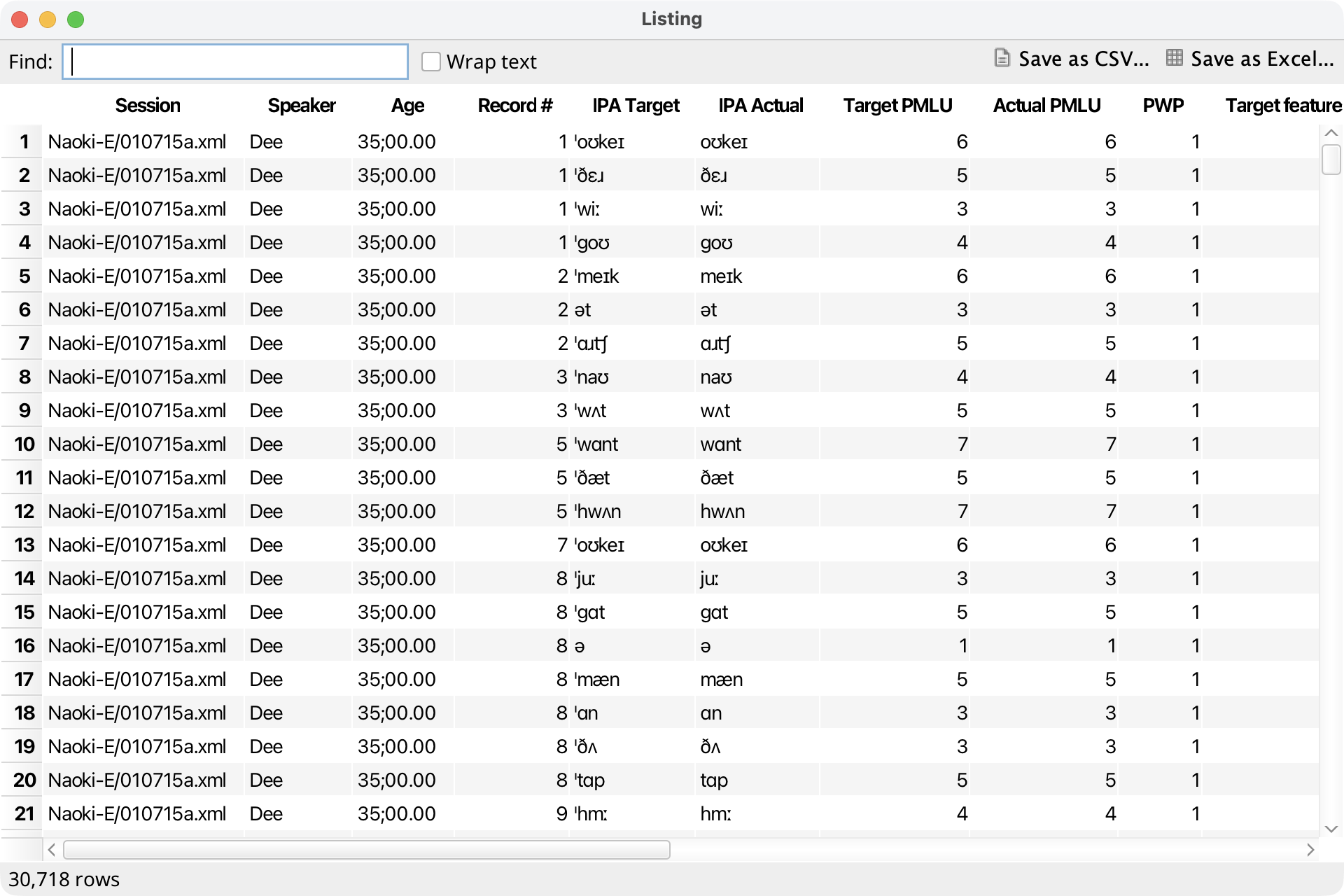Click Record # cell 9 in row 21
The height and width of the screenshot is (896, 1344).
coord(512,814)
